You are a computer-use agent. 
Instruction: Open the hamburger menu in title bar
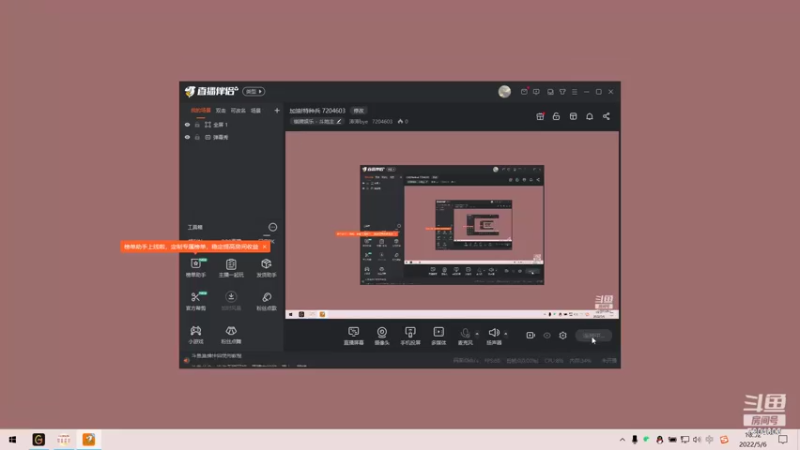coord(574,92)
